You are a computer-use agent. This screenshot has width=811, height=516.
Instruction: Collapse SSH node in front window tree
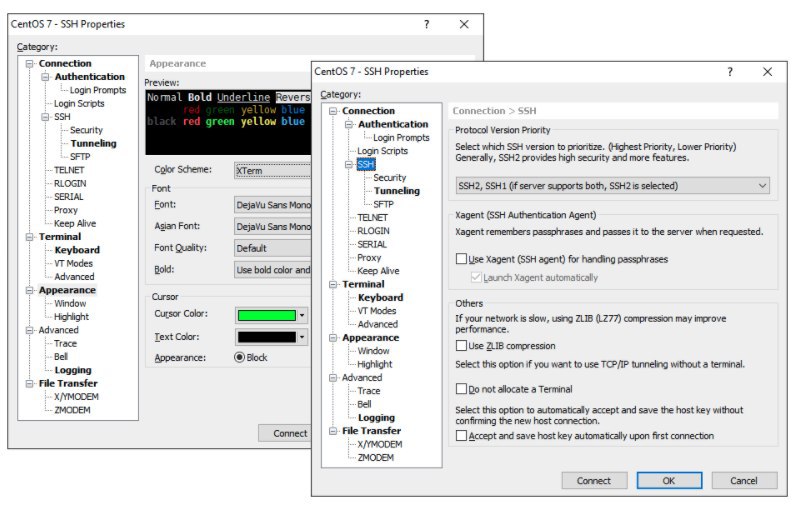349,164
